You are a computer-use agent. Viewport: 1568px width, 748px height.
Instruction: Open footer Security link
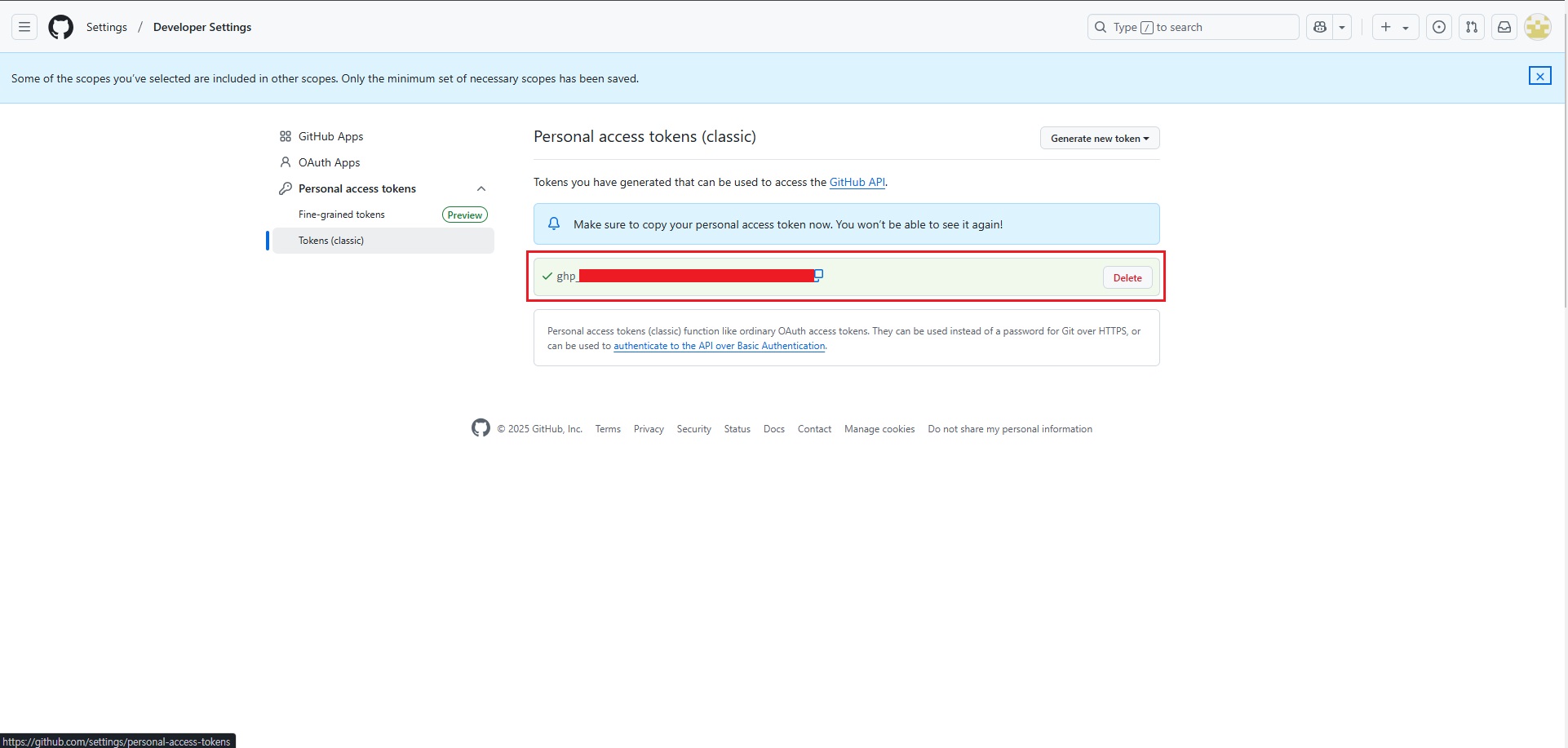[x=693, y=429]
